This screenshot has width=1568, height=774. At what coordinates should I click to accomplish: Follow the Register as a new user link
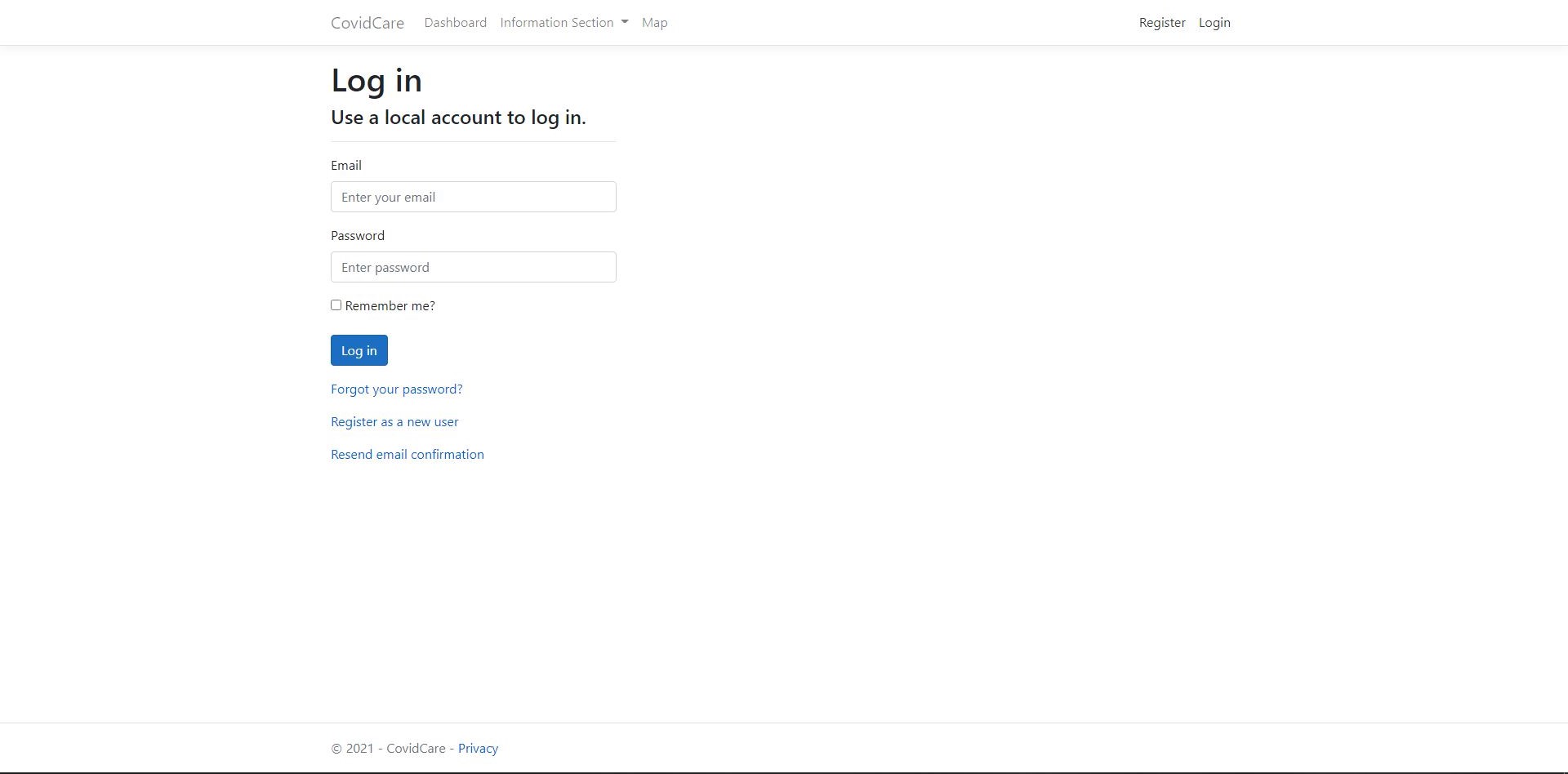(394, 422)
